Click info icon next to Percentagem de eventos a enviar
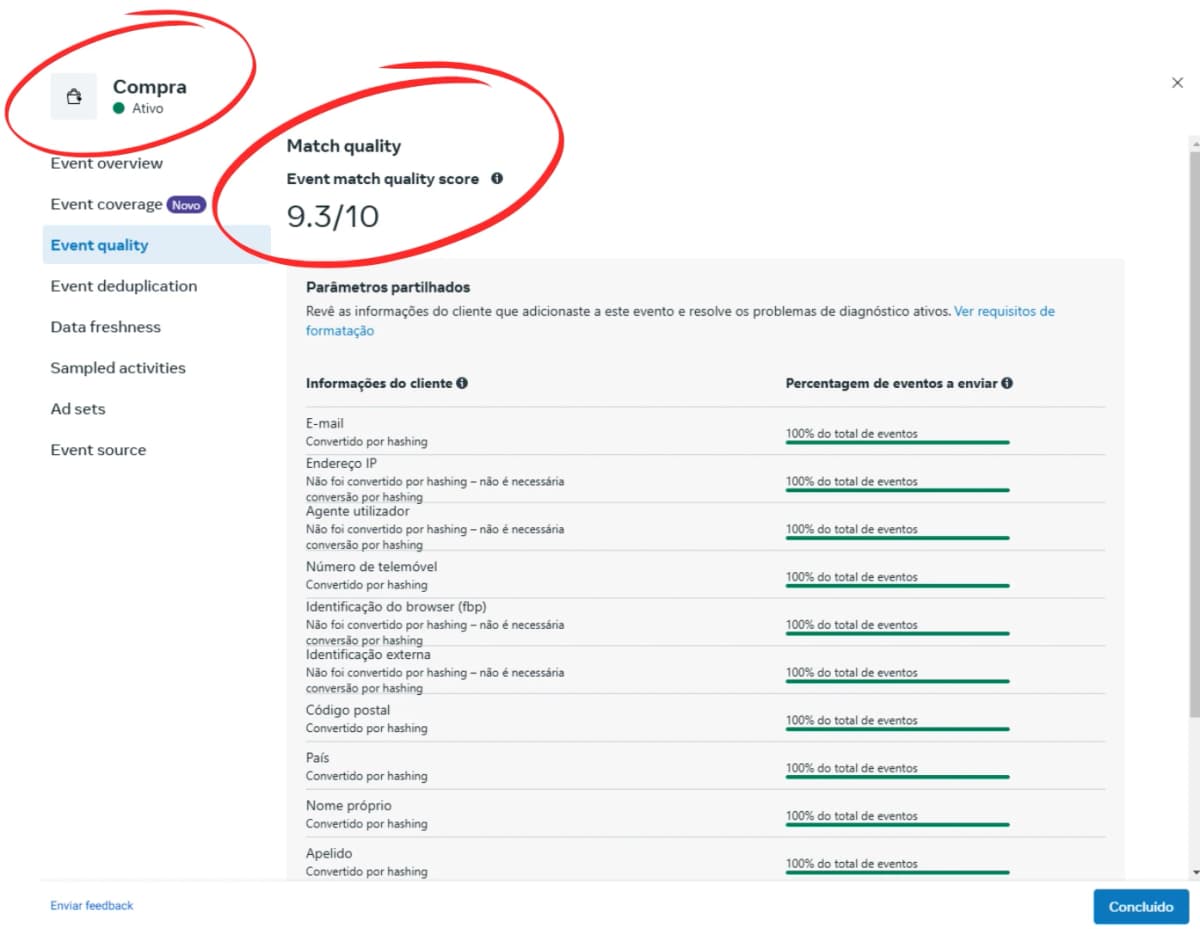This screenshot has width=1200, height=929. (x=1007, y=383)
